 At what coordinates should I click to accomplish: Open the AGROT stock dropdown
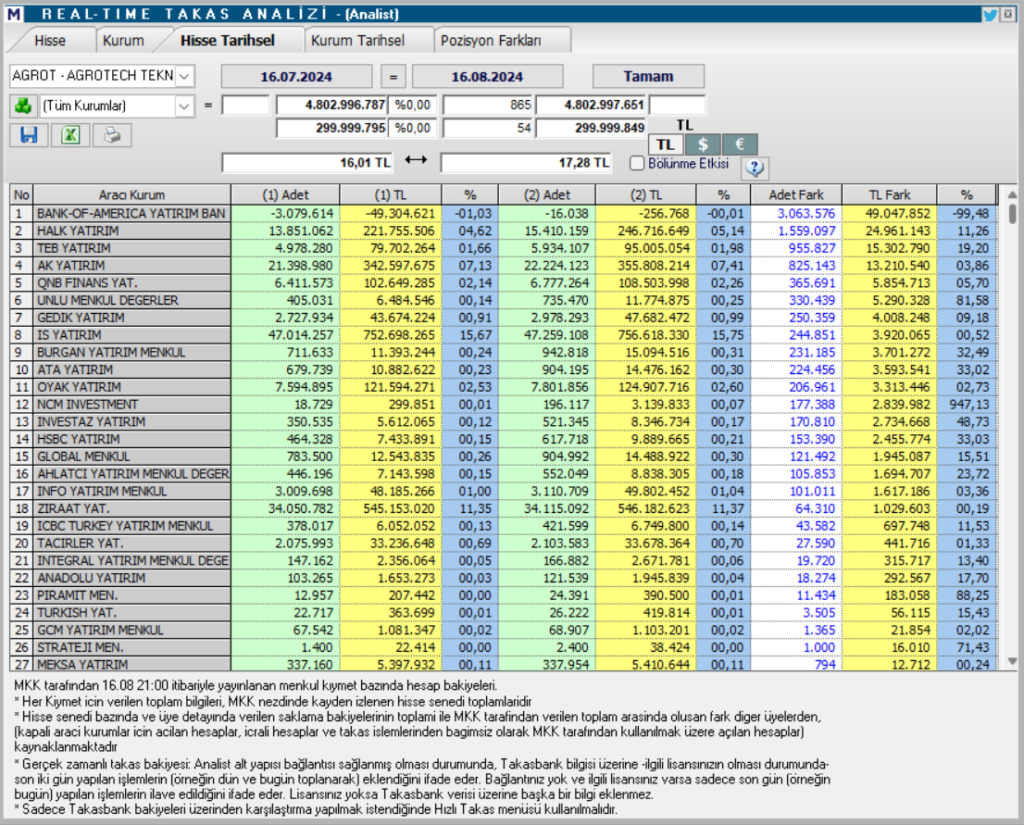[184, 76]
